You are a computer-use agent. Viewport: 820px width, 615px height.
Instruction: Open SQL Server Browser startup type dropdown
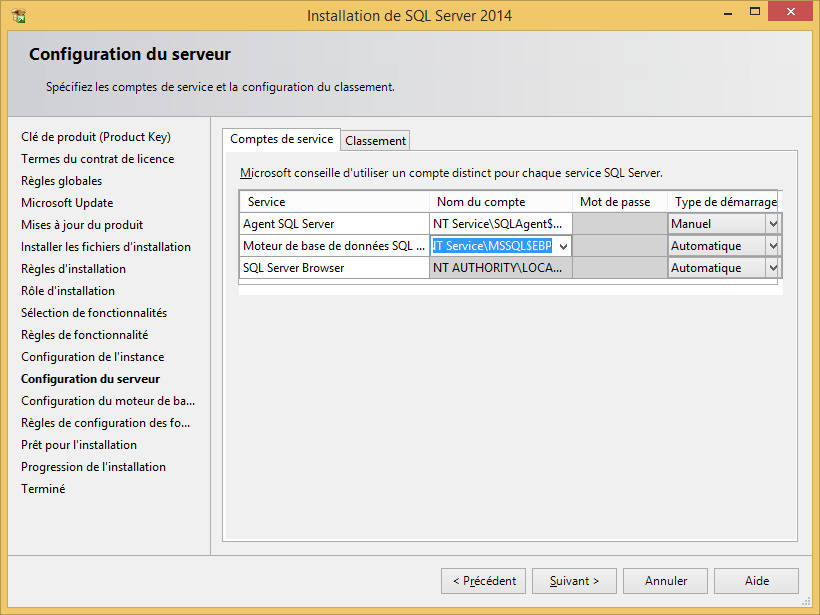point(773,268)
